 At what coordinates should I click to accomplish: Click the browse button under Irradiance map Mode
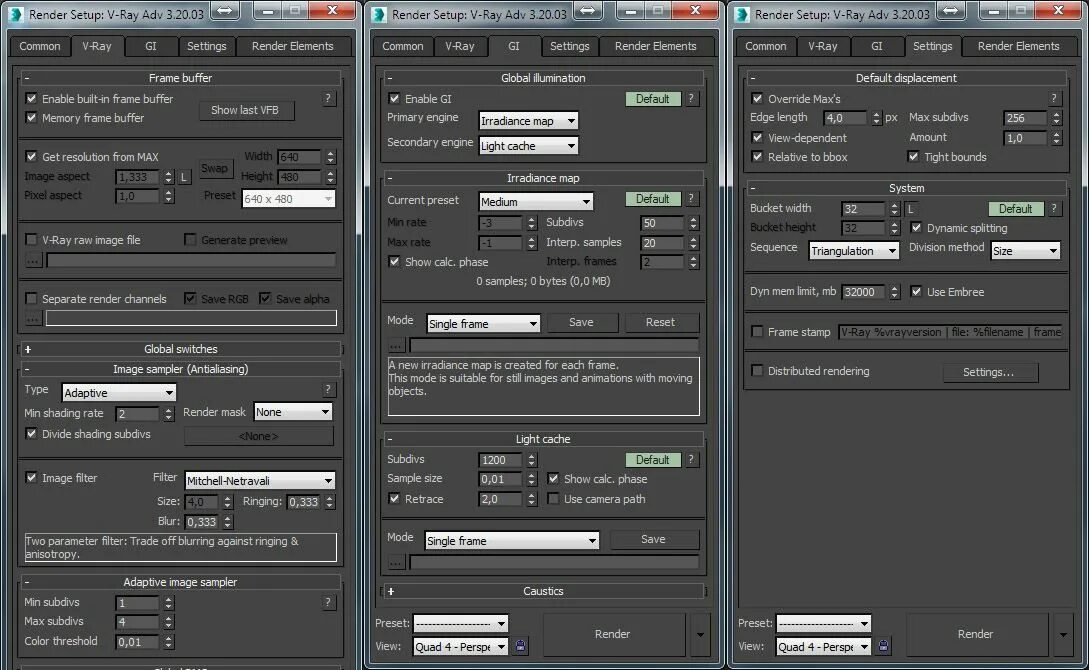coord(396,344)
